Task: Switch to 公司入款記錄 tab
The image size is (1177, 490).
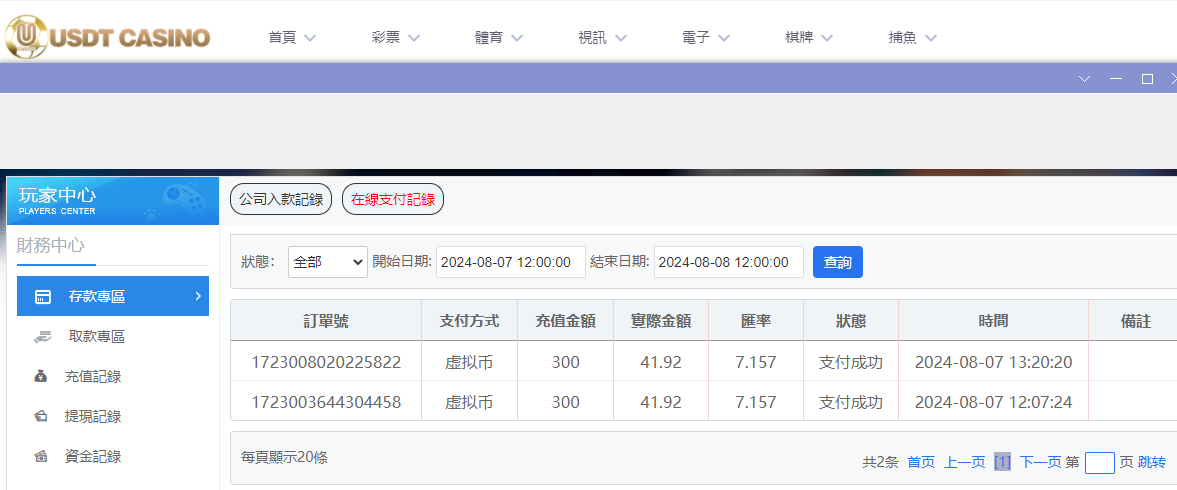Action: click(281, 199)
